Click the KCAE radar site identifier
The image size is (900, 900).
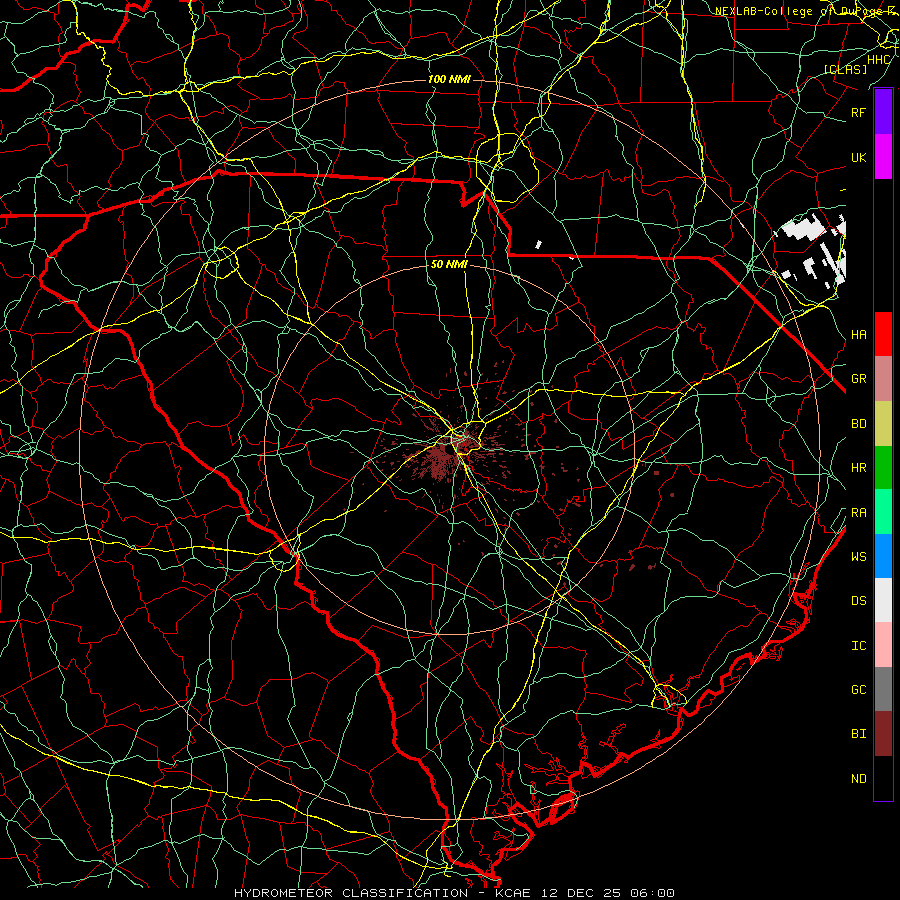click(514, 893)
